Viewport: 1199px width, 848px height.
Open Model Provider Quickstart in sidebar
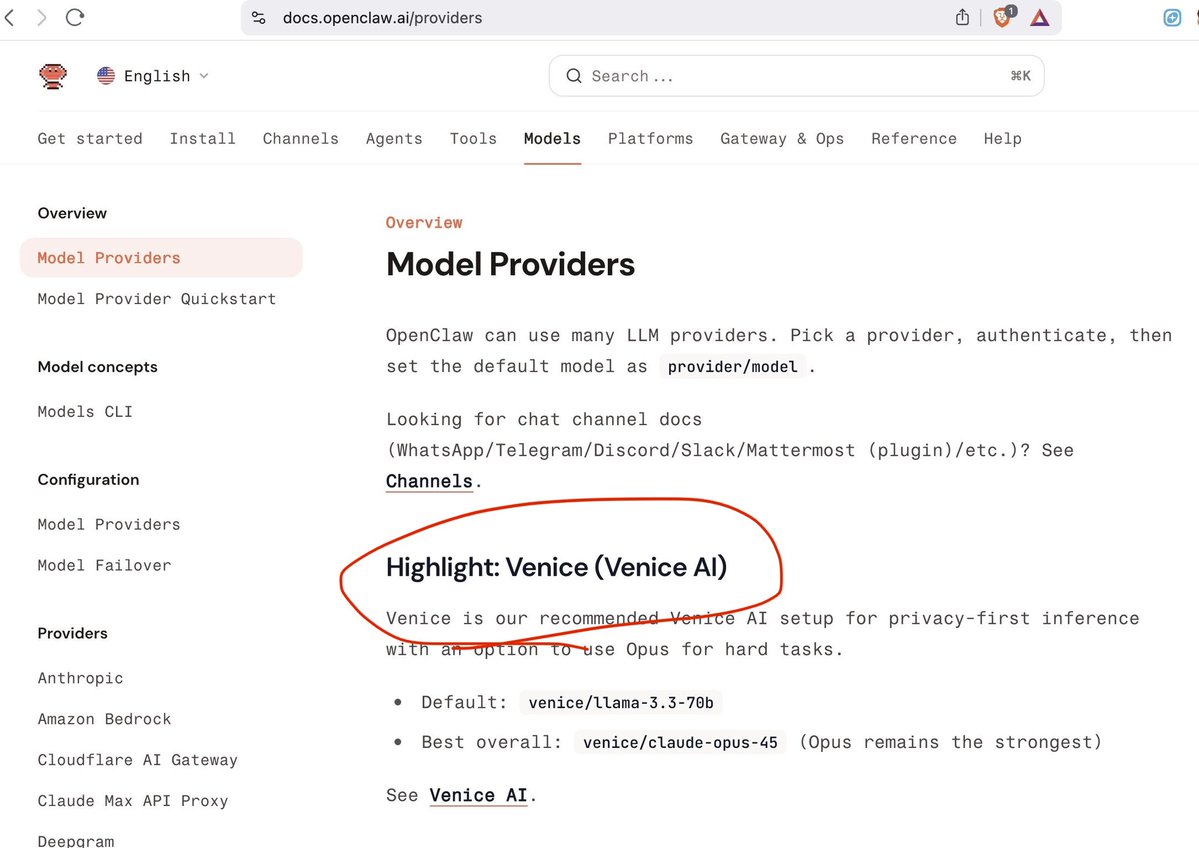pyautogui.click(x=156, y=299)
